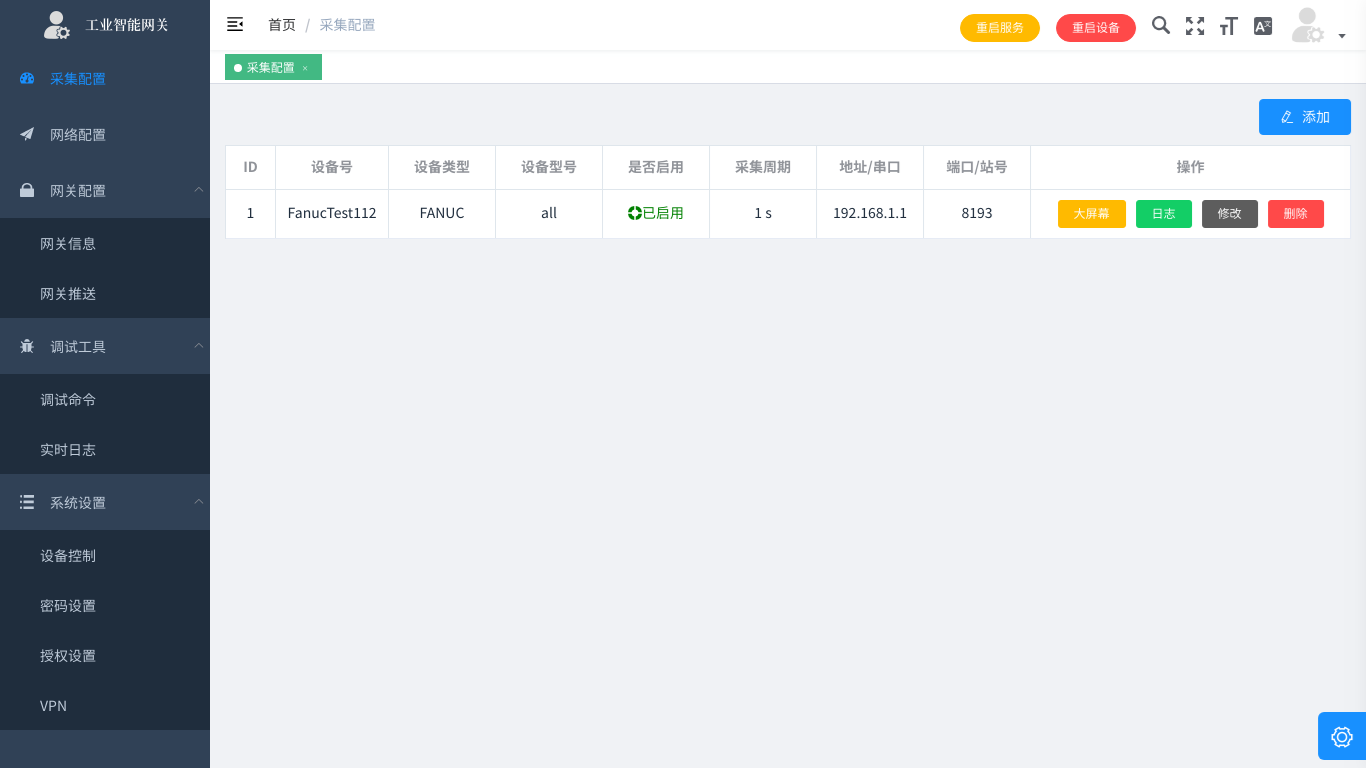Click the gateway logo icon in sidebar
The height and width of the screenshot is (768, 1366).
tap(57, 25)
